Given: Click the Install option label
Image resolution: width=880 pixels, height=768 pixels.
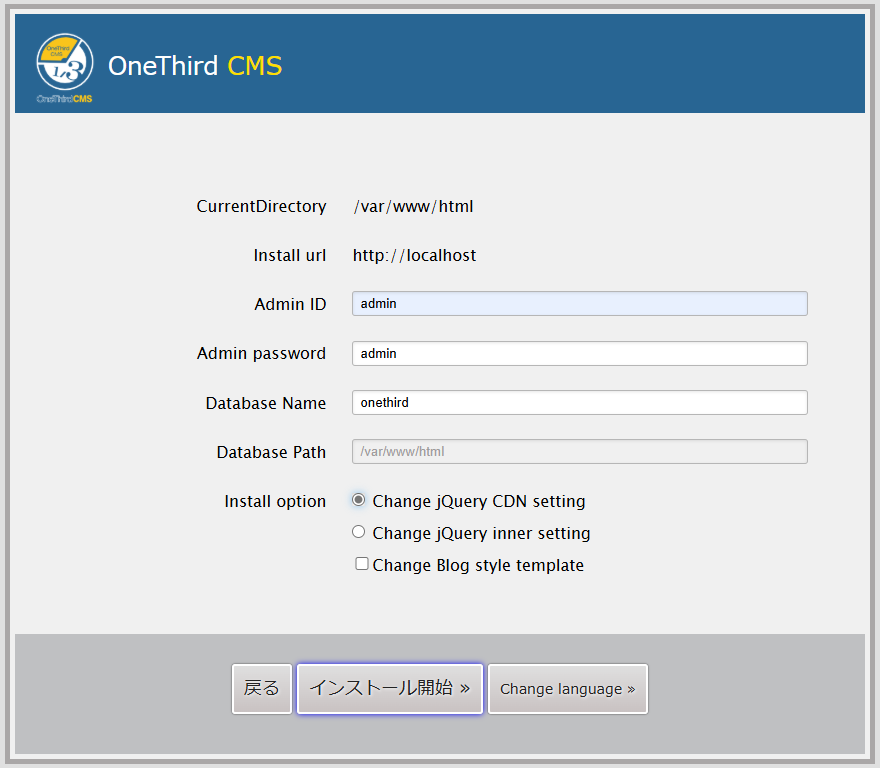Looking at the screenshot, I should pyautogui.click(x=275, y=501).
